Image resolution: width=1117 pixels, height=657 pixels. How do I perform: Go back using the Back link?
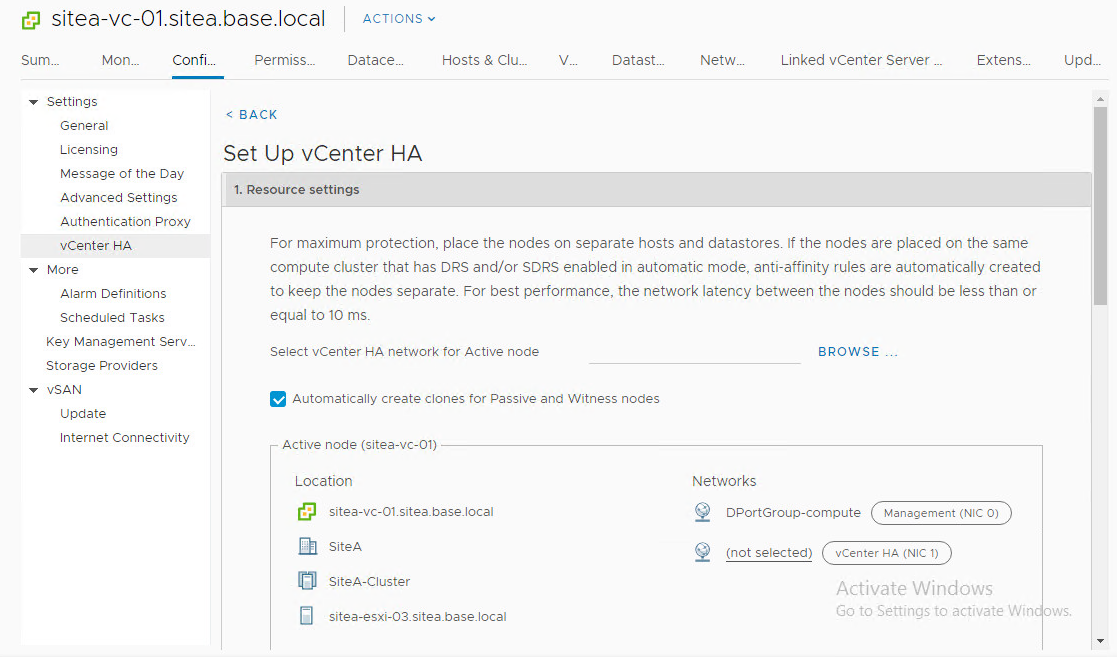[251, 115]
